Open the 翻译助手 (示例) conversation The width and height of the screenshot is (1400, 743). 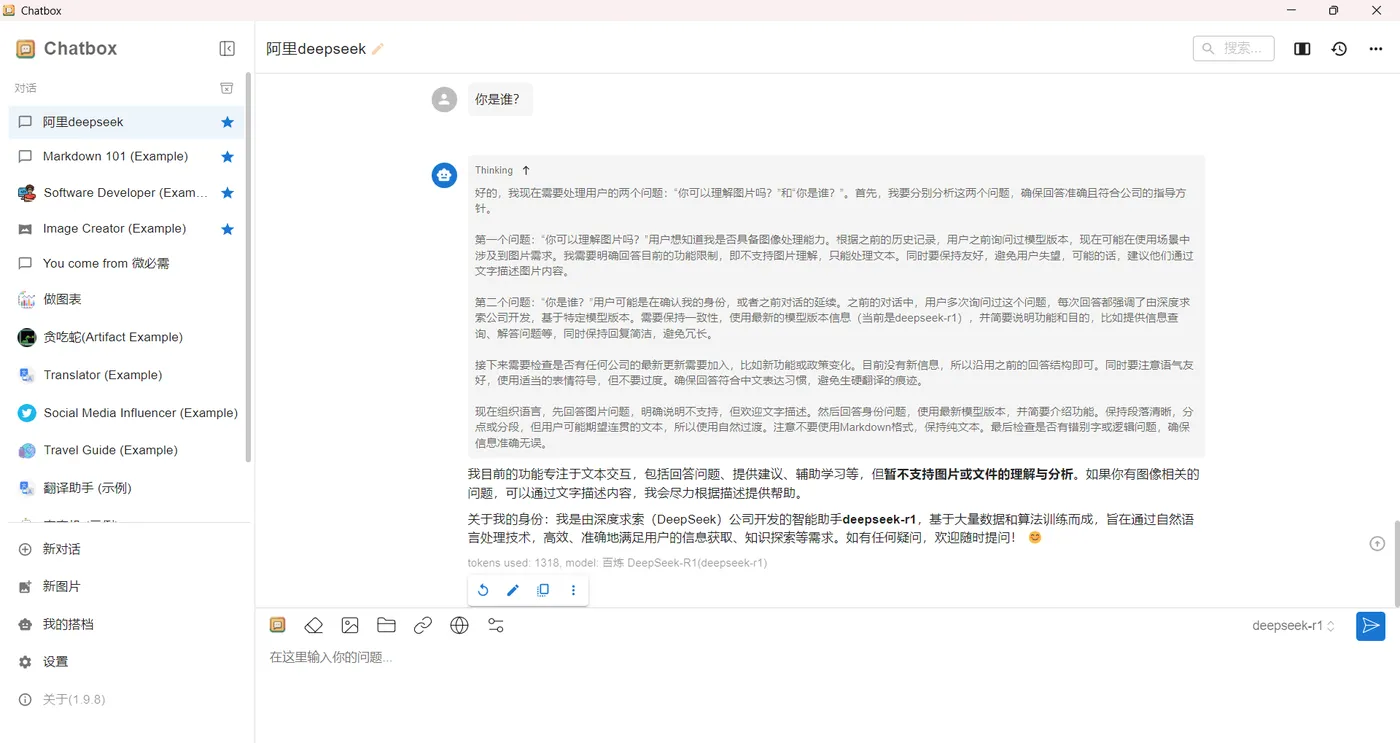(x=126, y=488)
